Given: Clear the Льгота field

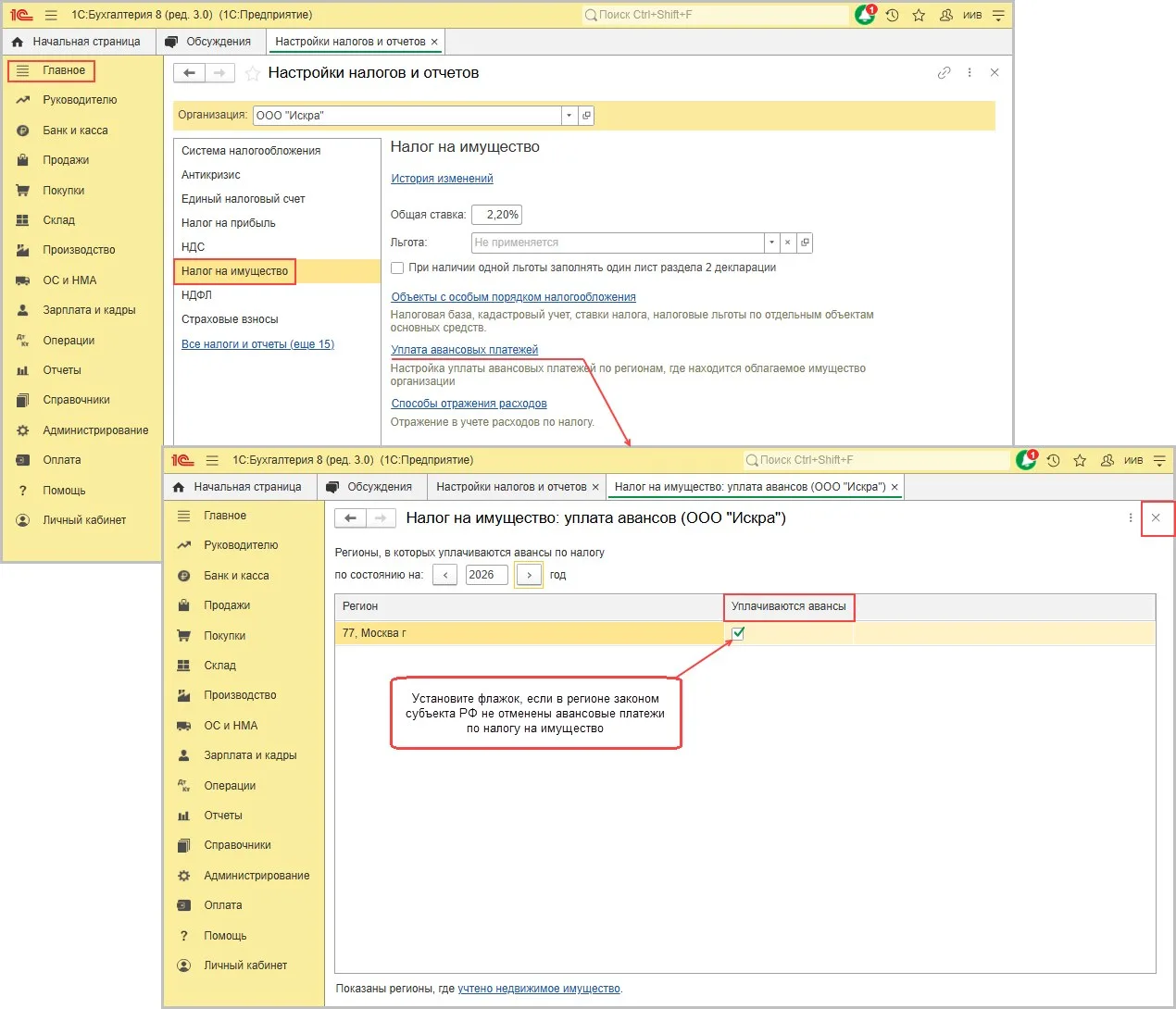Looking at the screenshot, I should 787,243.
